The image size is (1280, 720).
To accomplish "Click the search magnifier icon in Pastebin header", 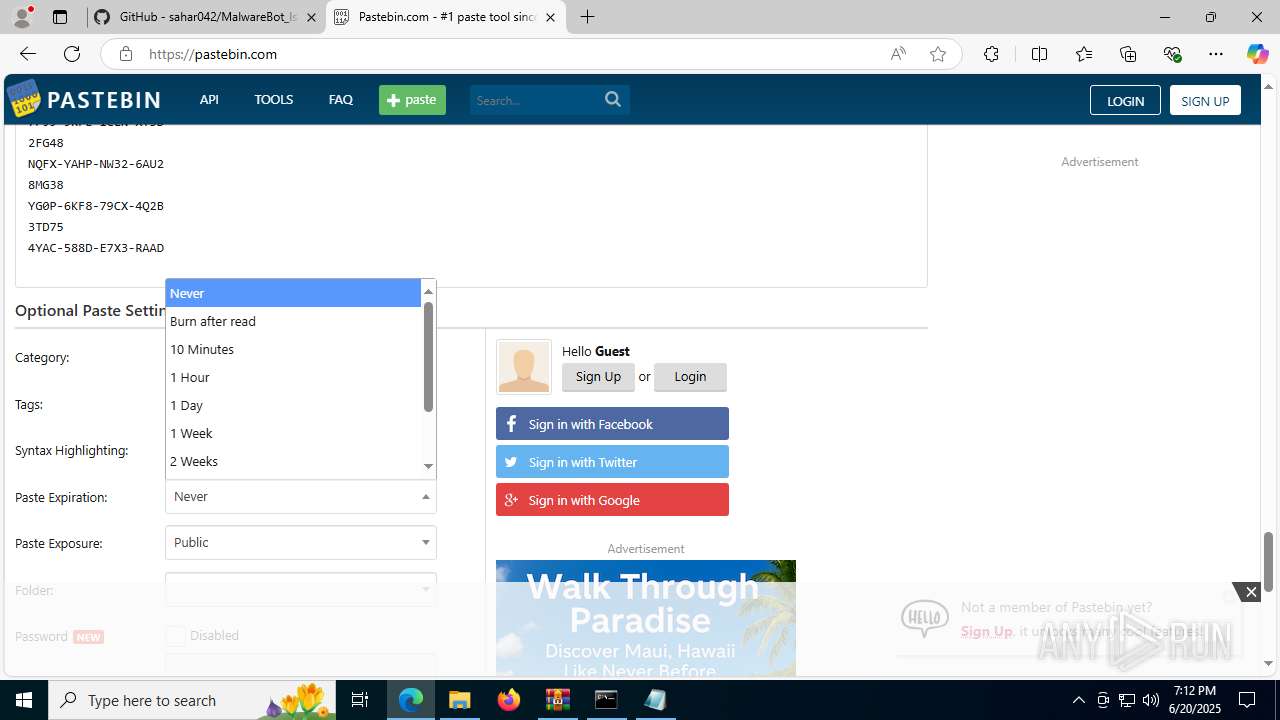I will 613,99.
